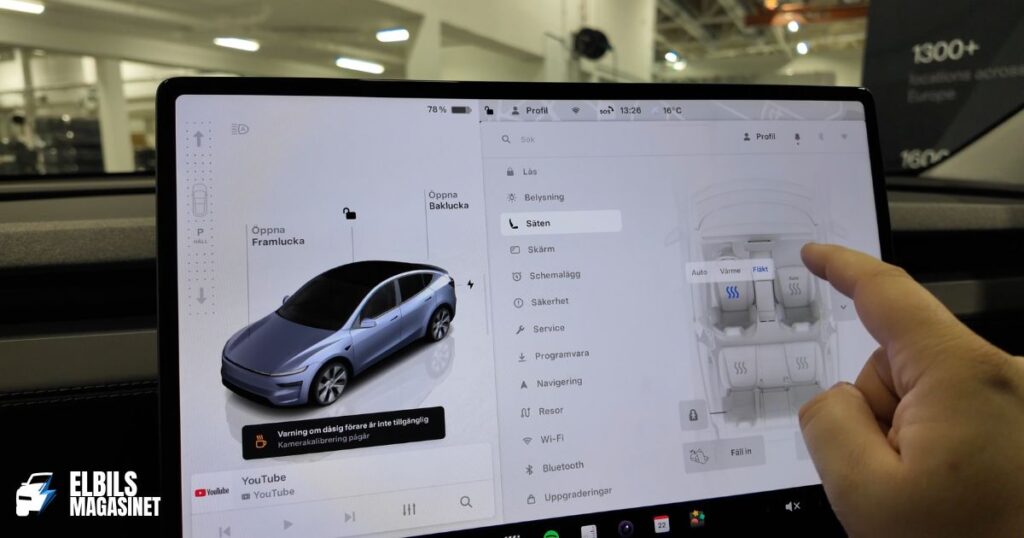Image resolution: width=1024 pixels, height=538 pixels.
Task: Expand the seat panel chevron arrow
Action: click(843, 307)
